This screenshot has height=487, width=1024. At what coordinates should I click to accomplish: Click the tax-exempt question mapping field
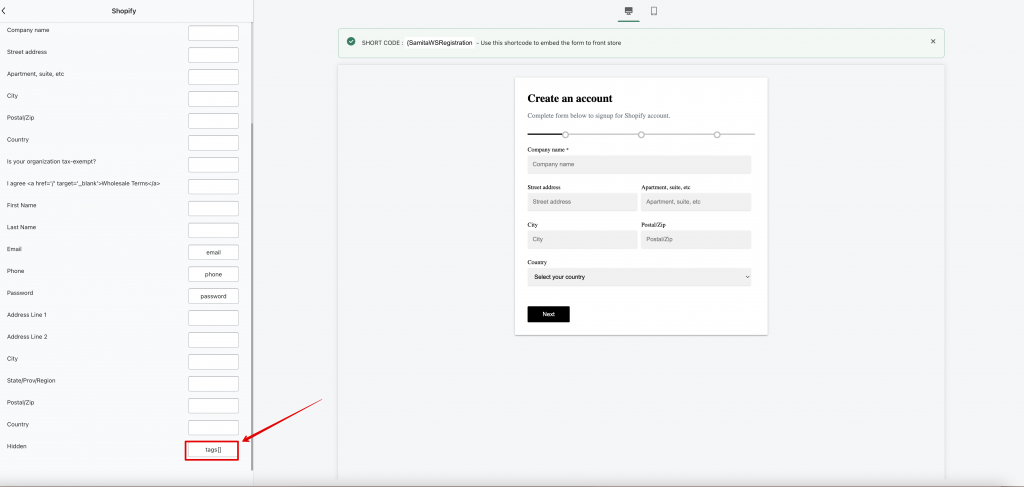pyautogui.click(x=214, y=165)
